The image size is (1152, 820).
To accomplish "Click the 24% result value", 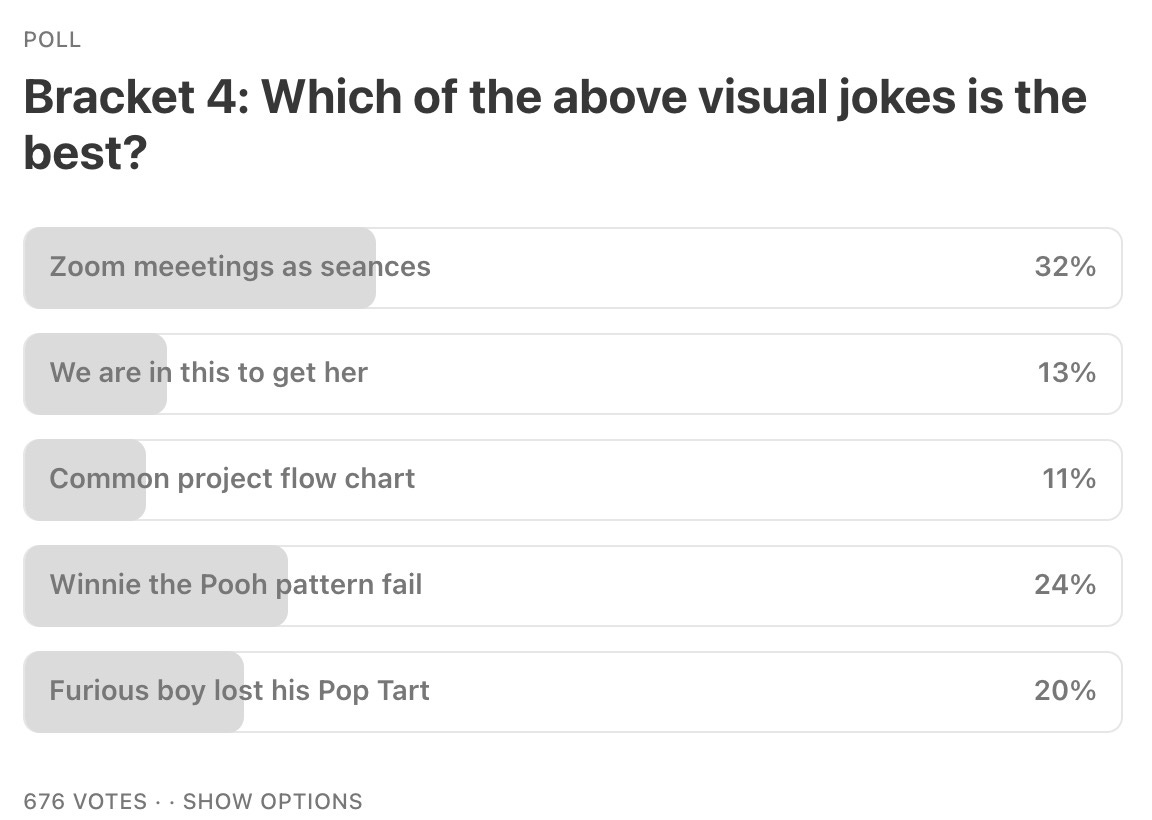I will tap(1065, 585).
